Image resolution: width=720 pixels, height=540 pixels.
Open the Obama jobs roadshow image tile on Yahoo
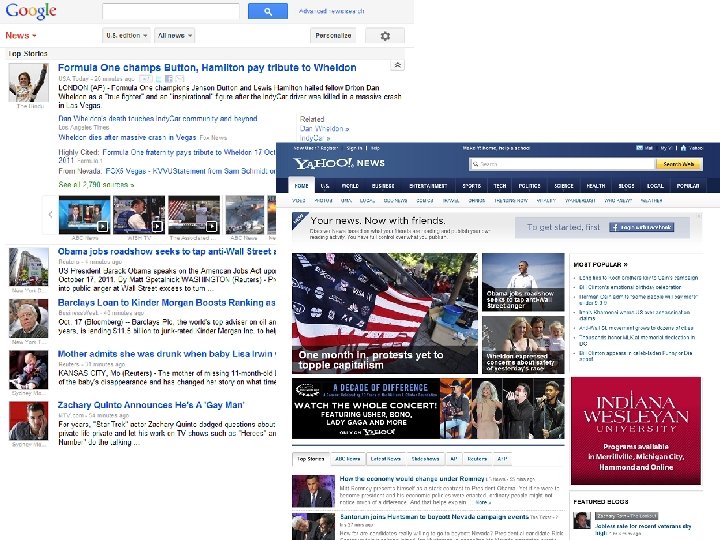click(x=523, y=282)
